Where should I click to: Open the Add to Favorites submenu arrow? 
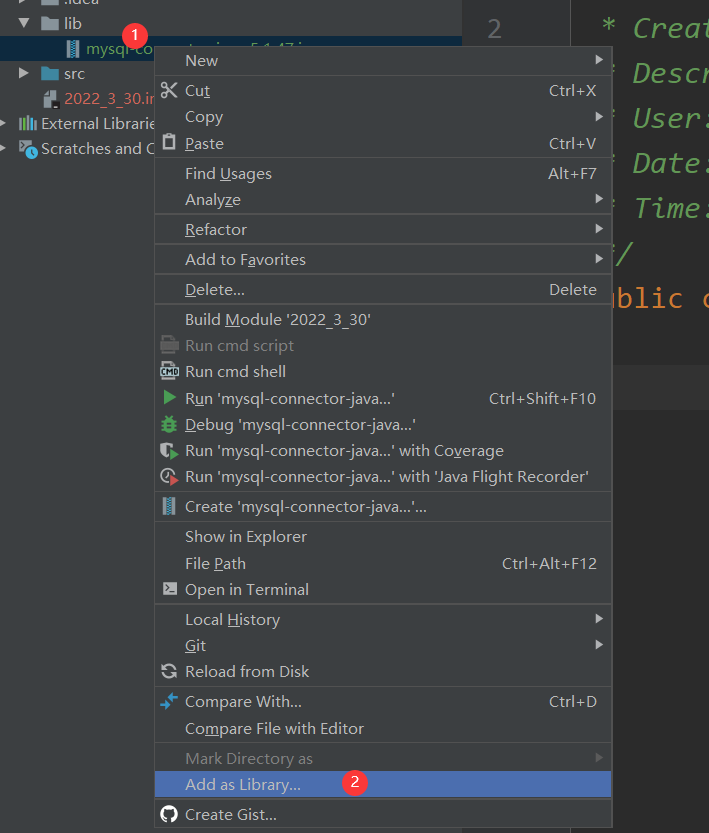(599, 259)
